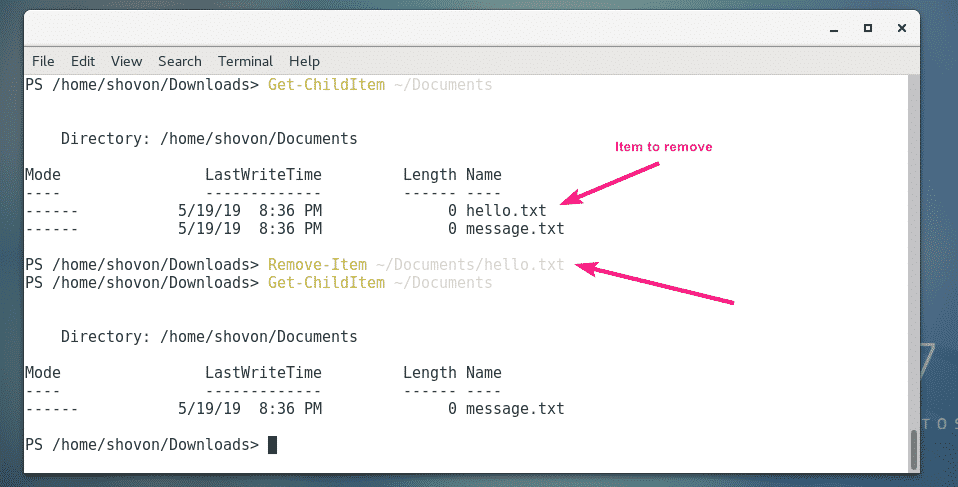Viewport: 958px width, 487px height.
Task: Click the vertical scrollbar thumb
Action: pyautogui.click(x=913, y=448)
